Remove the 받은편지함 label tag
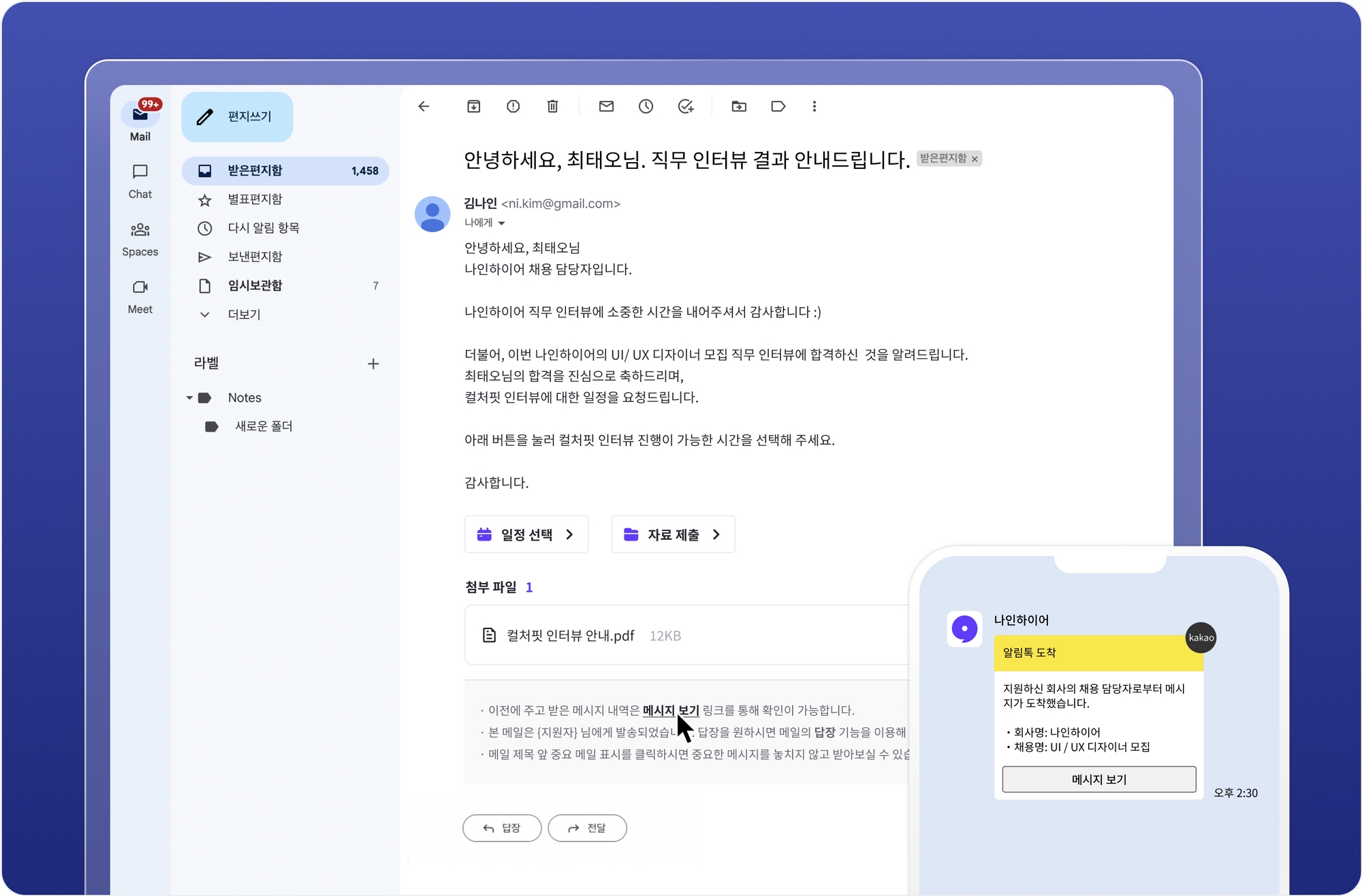This screenshot has height=896, width=1362. click(975, 159)
